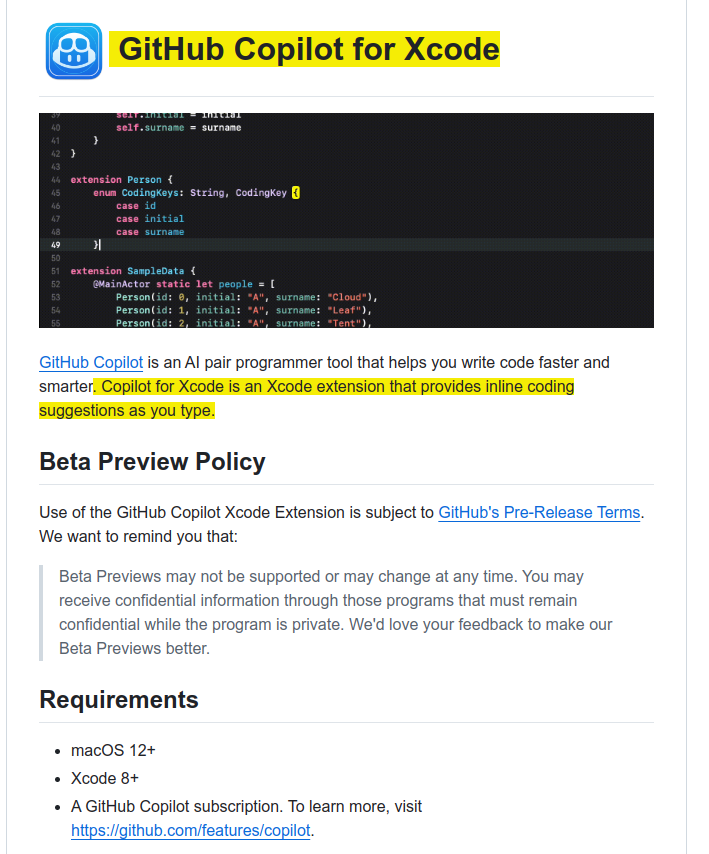Viewport: 709px width, 854px height.
Task: Open the code editor screenshot image
Action: pos(346,220)
